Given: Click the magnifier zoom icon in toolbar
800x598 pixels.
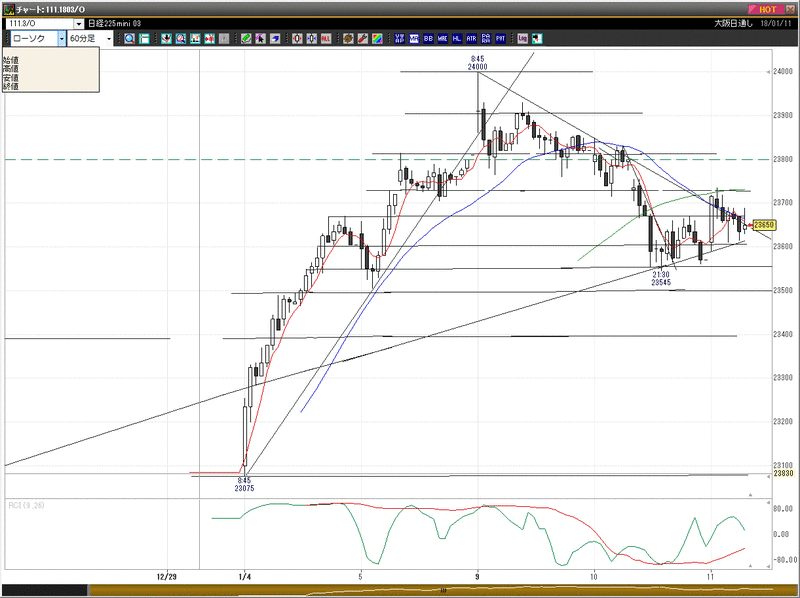Looking at the screenshot, I should click(x=130, y=38).
